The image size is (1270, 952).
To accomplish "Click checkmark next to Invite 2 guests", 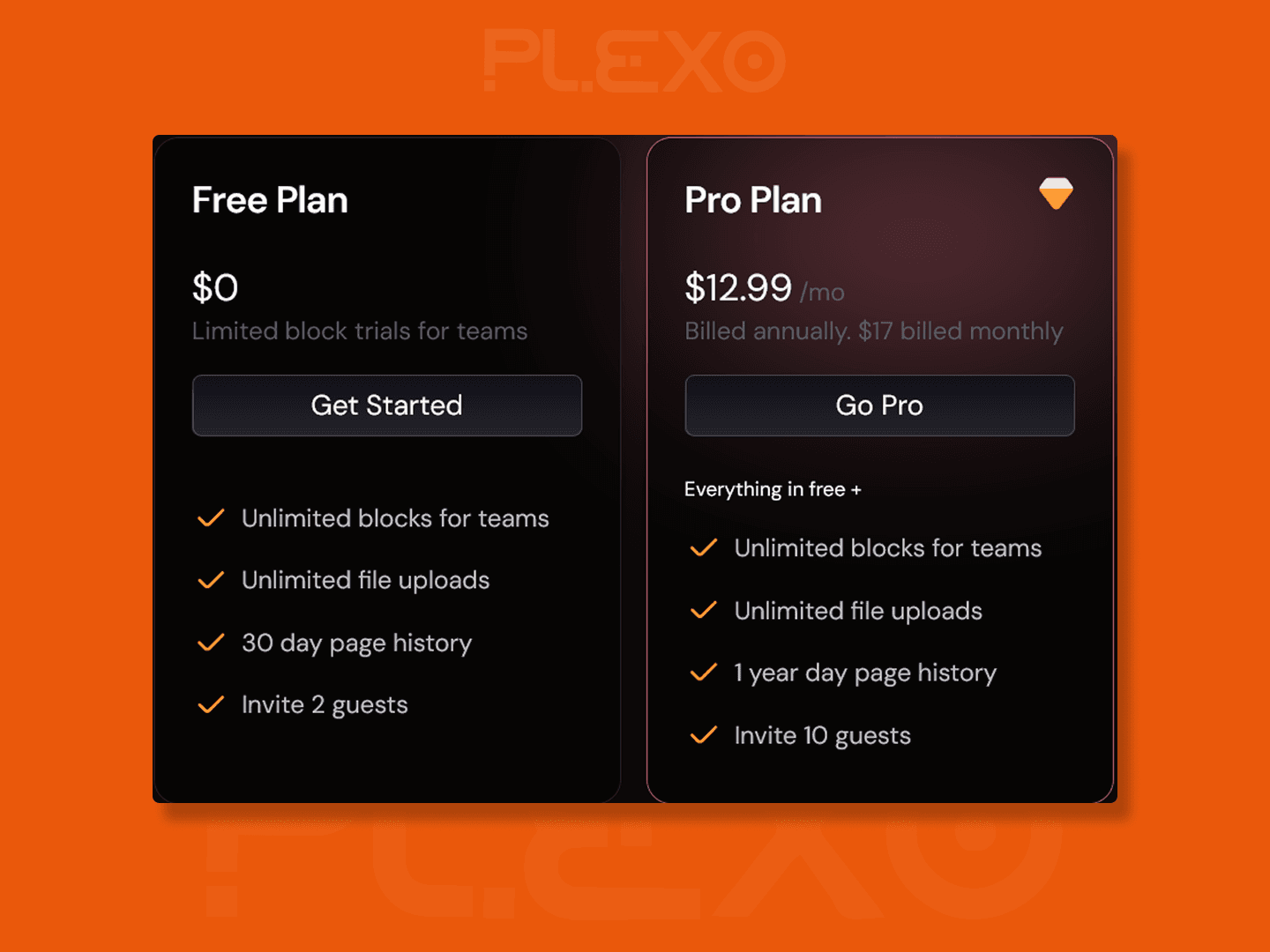I will click(211, 705).
